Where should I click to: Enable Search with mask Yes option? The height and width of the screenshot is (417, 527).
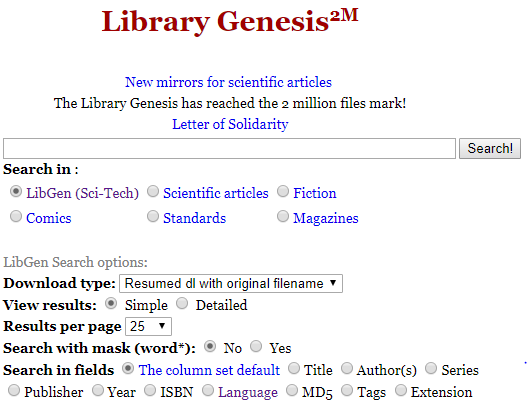click(256, 346)
